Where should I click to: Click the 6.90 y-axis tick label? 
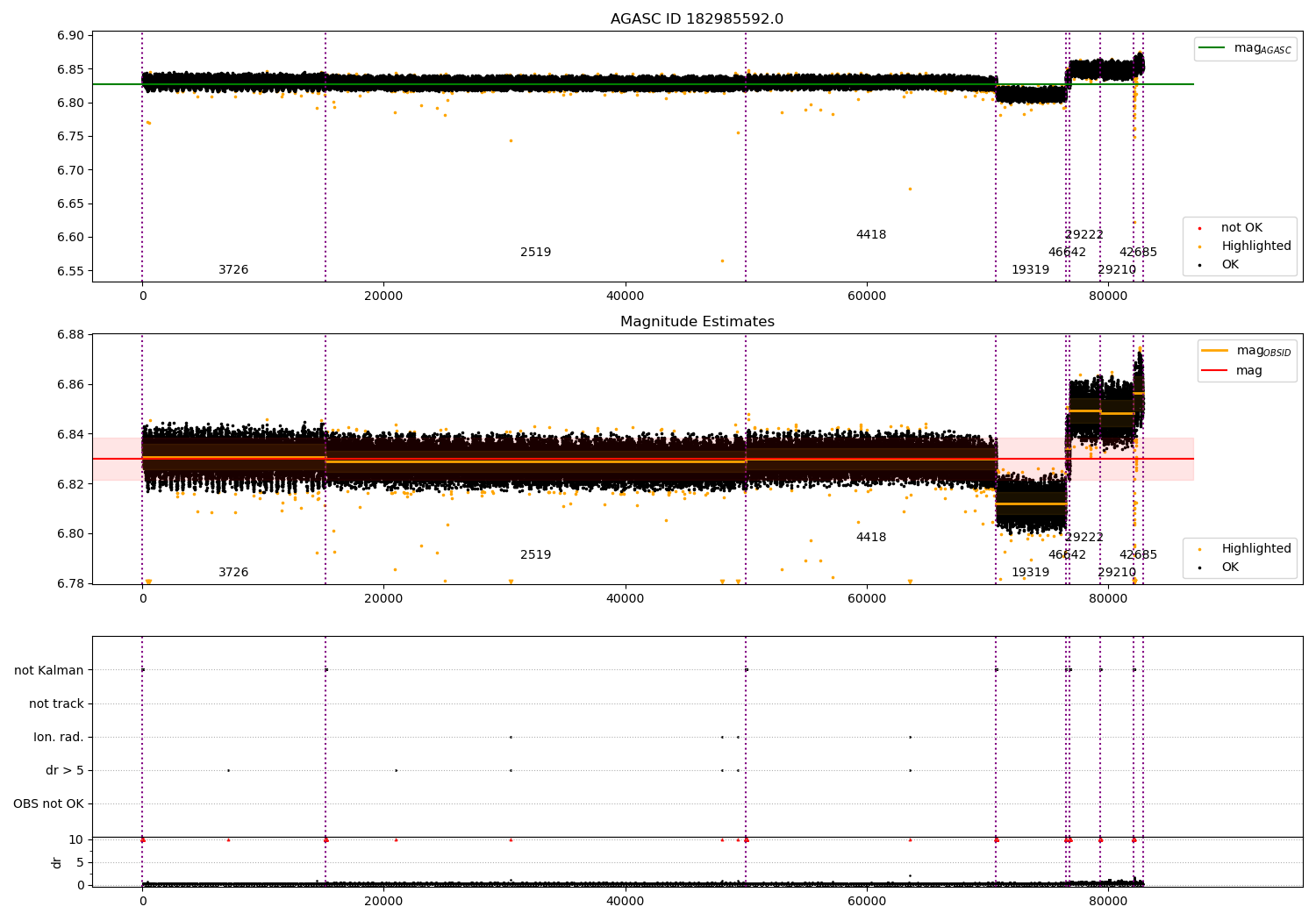coord(71,36)
